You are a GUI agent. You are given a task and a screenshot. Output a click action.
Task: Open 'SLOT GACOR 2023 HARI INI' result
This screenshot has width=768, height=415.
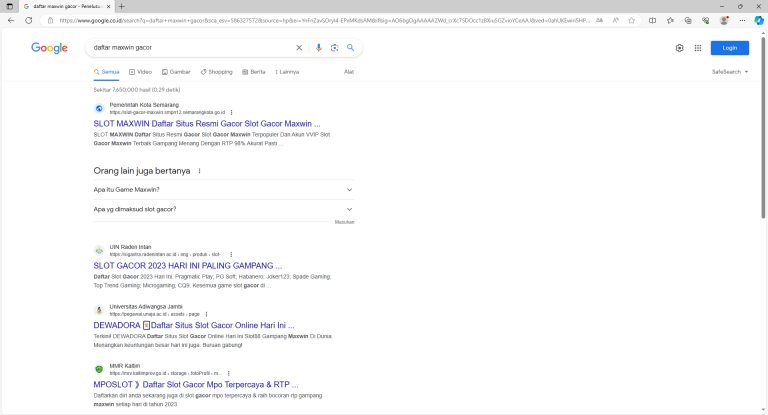[188, 266]
